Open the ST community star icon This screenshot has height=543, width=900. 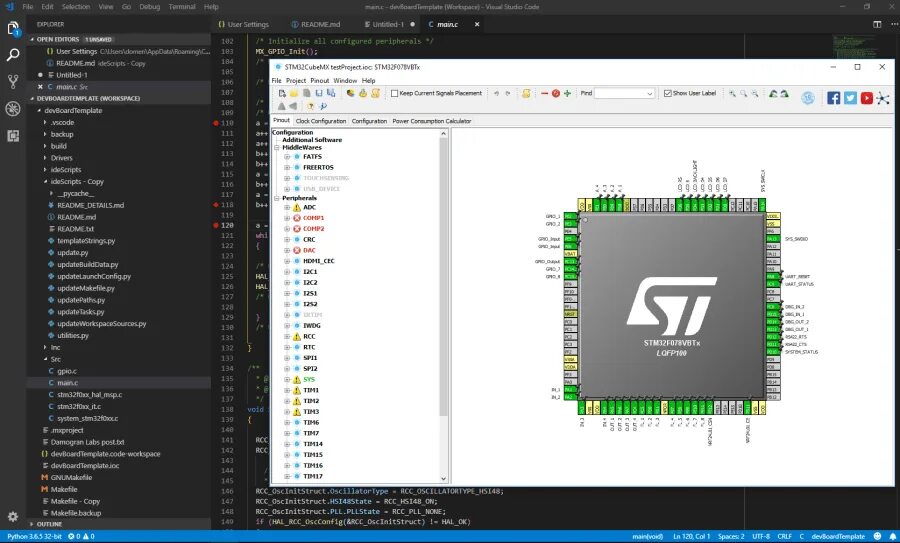883,98
